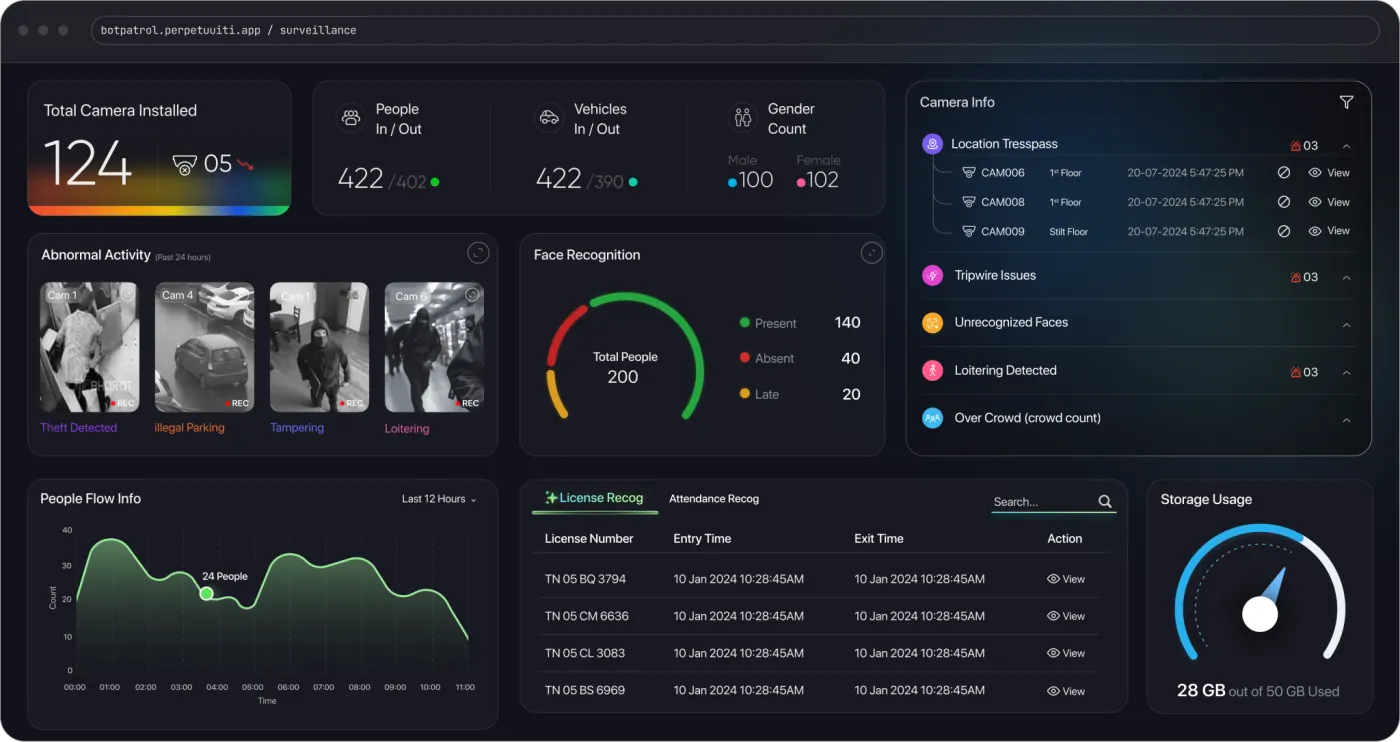Viewport: 1400px width, 742px height.
Task: Expand the Over Crowd section
Action: [x=1346, y=420]
